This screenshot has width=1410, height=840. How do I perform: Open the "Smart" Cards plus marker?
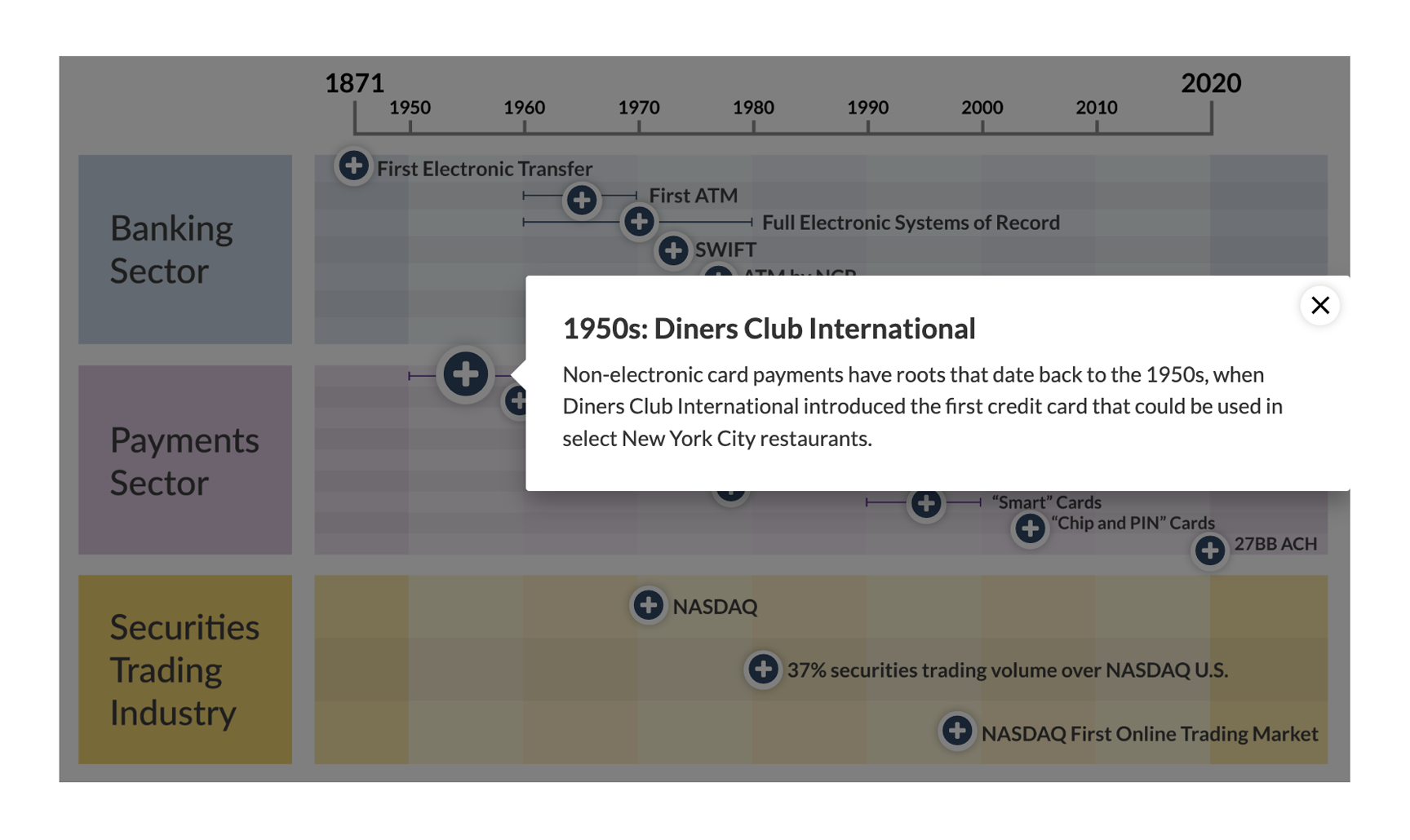(926, 503)
